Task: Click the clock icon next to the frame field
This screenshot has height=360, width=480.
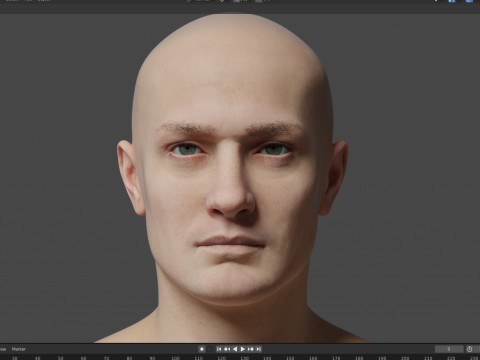Action: [469, 349]
